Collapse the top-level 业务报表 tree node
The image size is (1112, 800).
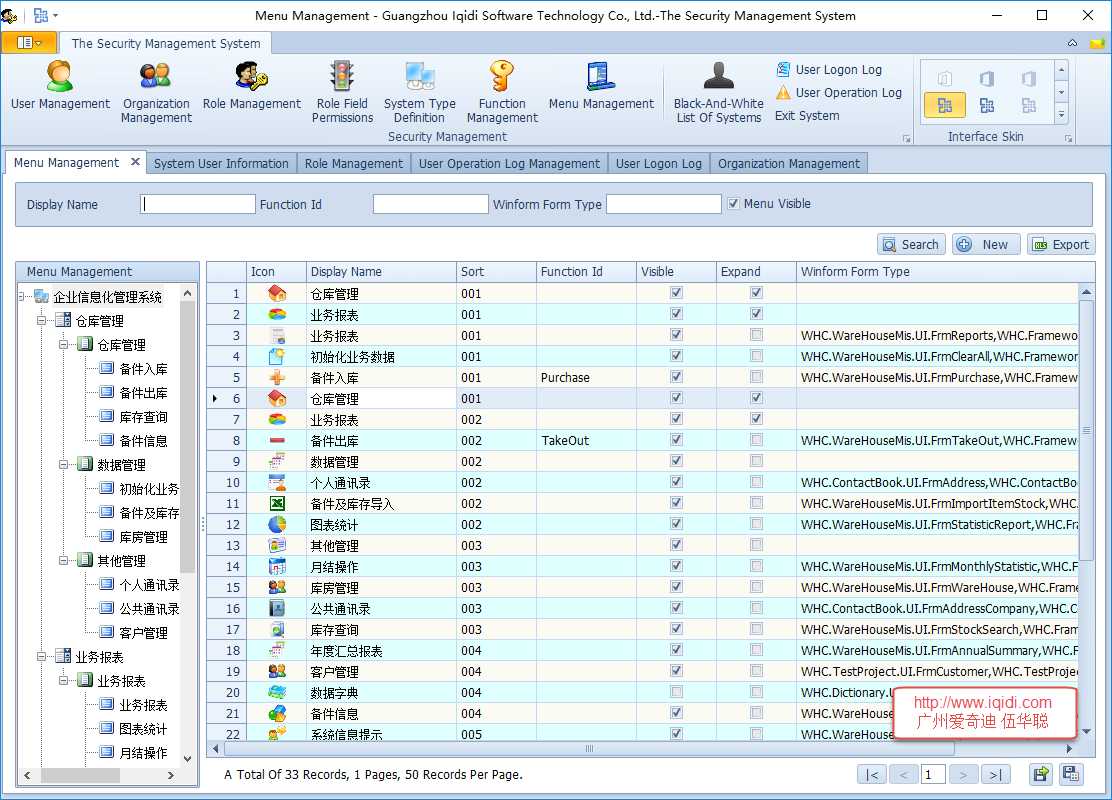pyautogui.click(x=43, y=657)
